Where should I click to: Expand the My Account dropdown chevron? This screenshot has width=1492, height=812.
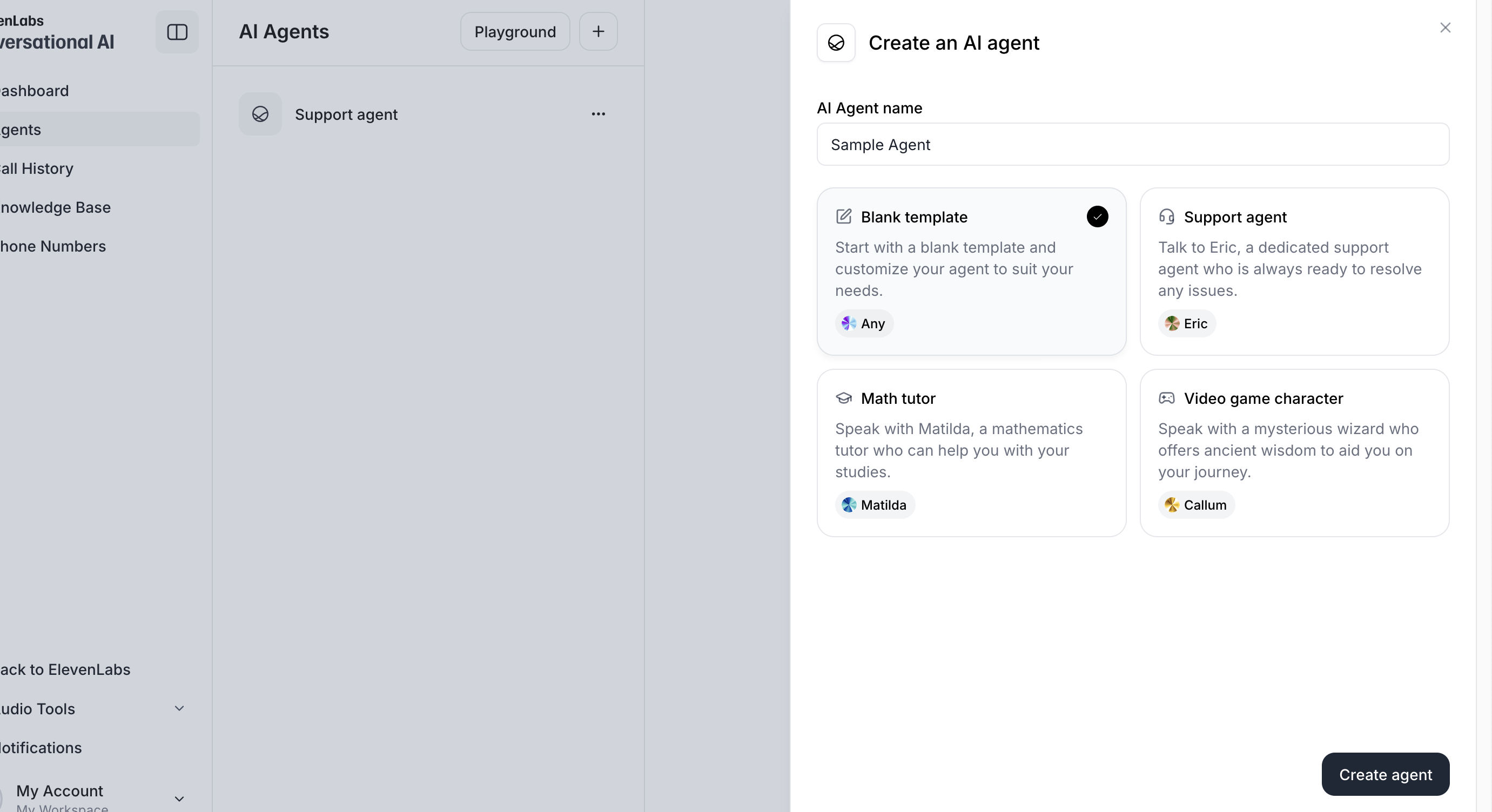coord(179,799)
